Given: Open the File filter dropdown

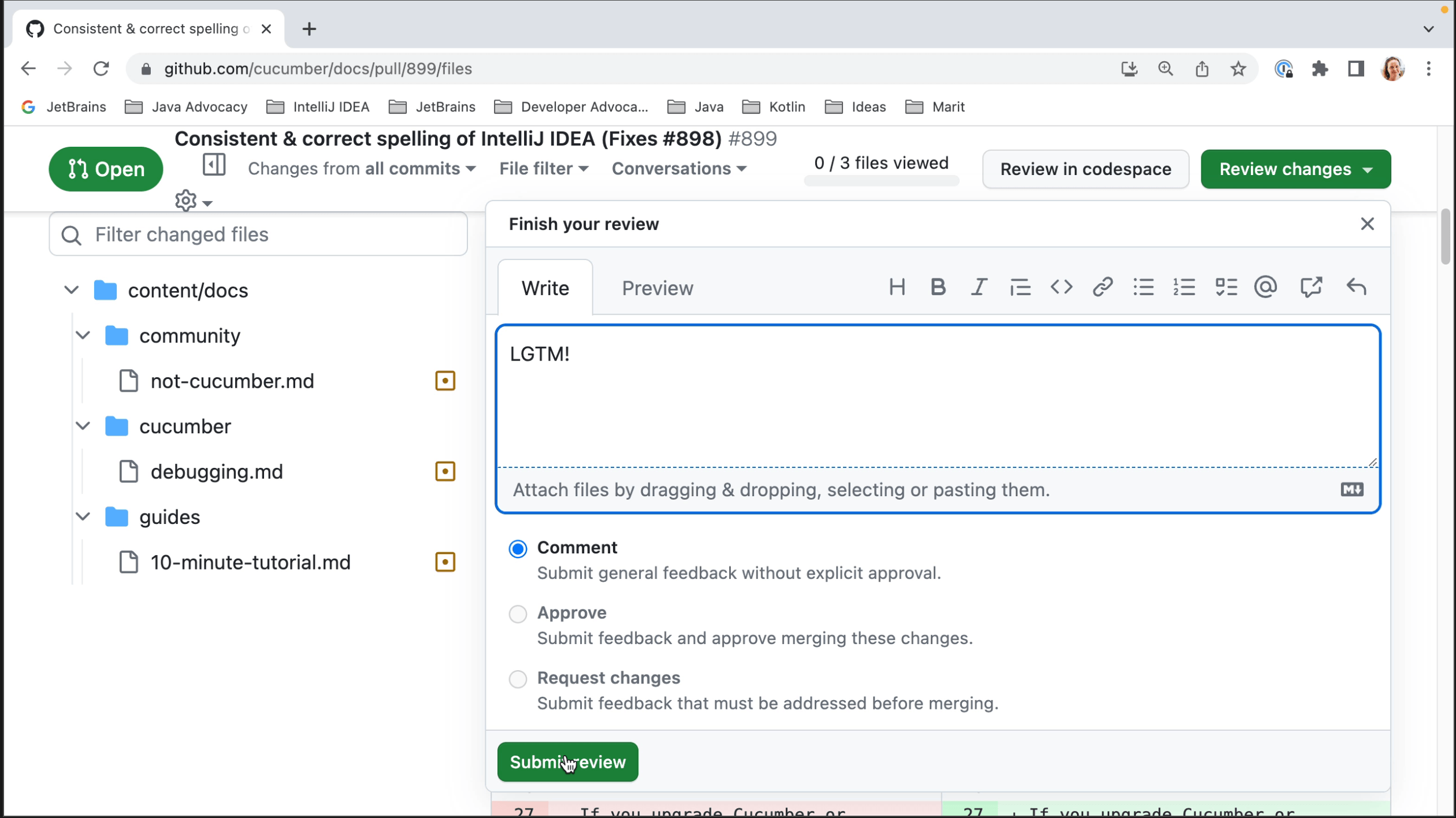Looking at the screenshot, I should [x=543, y=169].
